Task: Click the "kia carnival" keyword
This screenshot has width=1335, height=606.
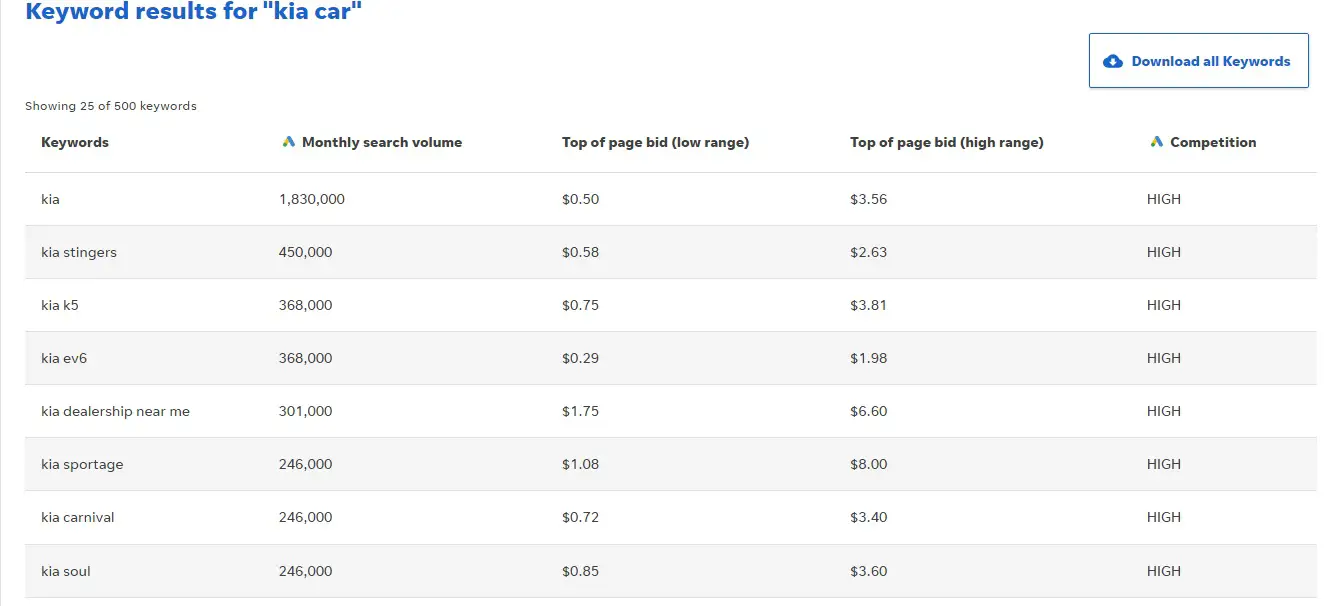Action: coord(78,517)
